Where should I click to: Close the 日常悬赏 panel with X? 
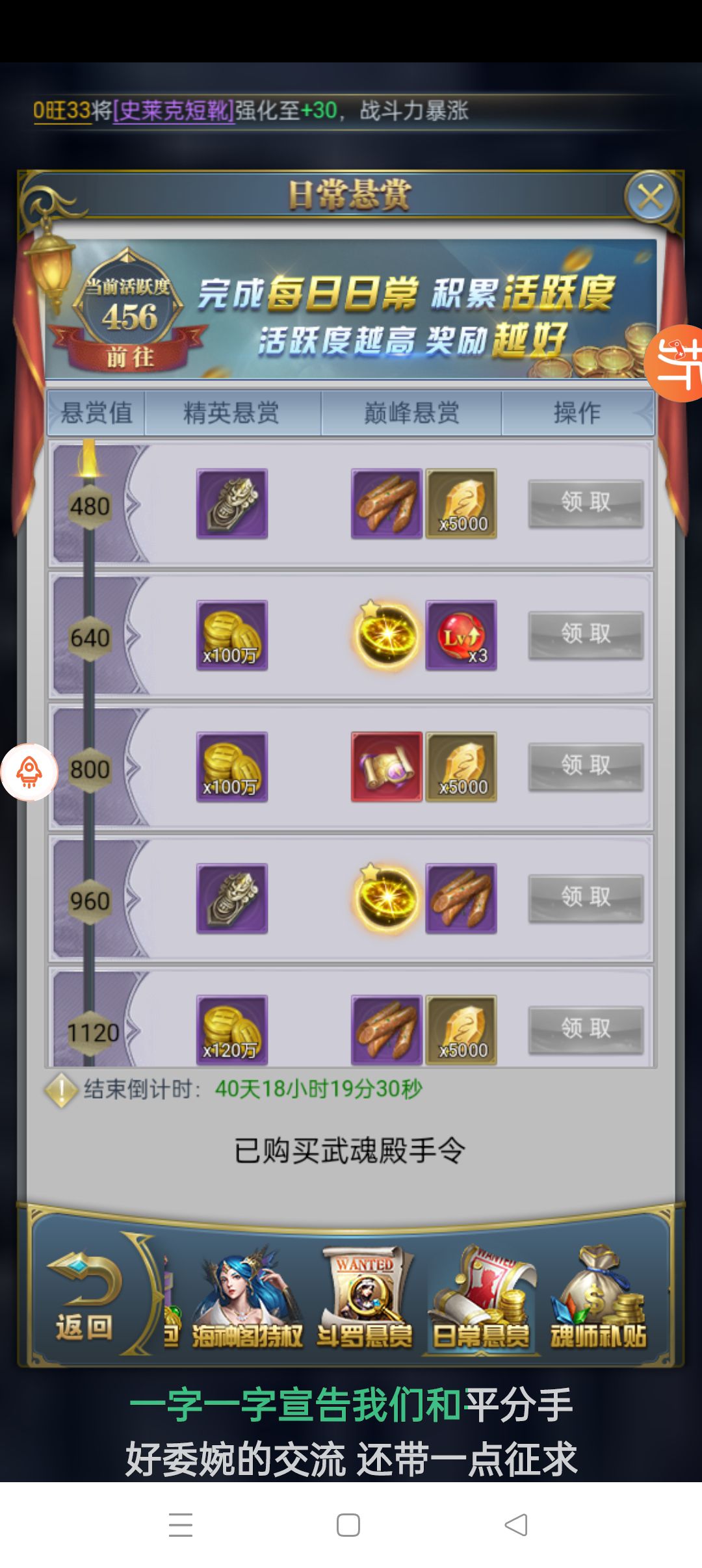(651, 196)
